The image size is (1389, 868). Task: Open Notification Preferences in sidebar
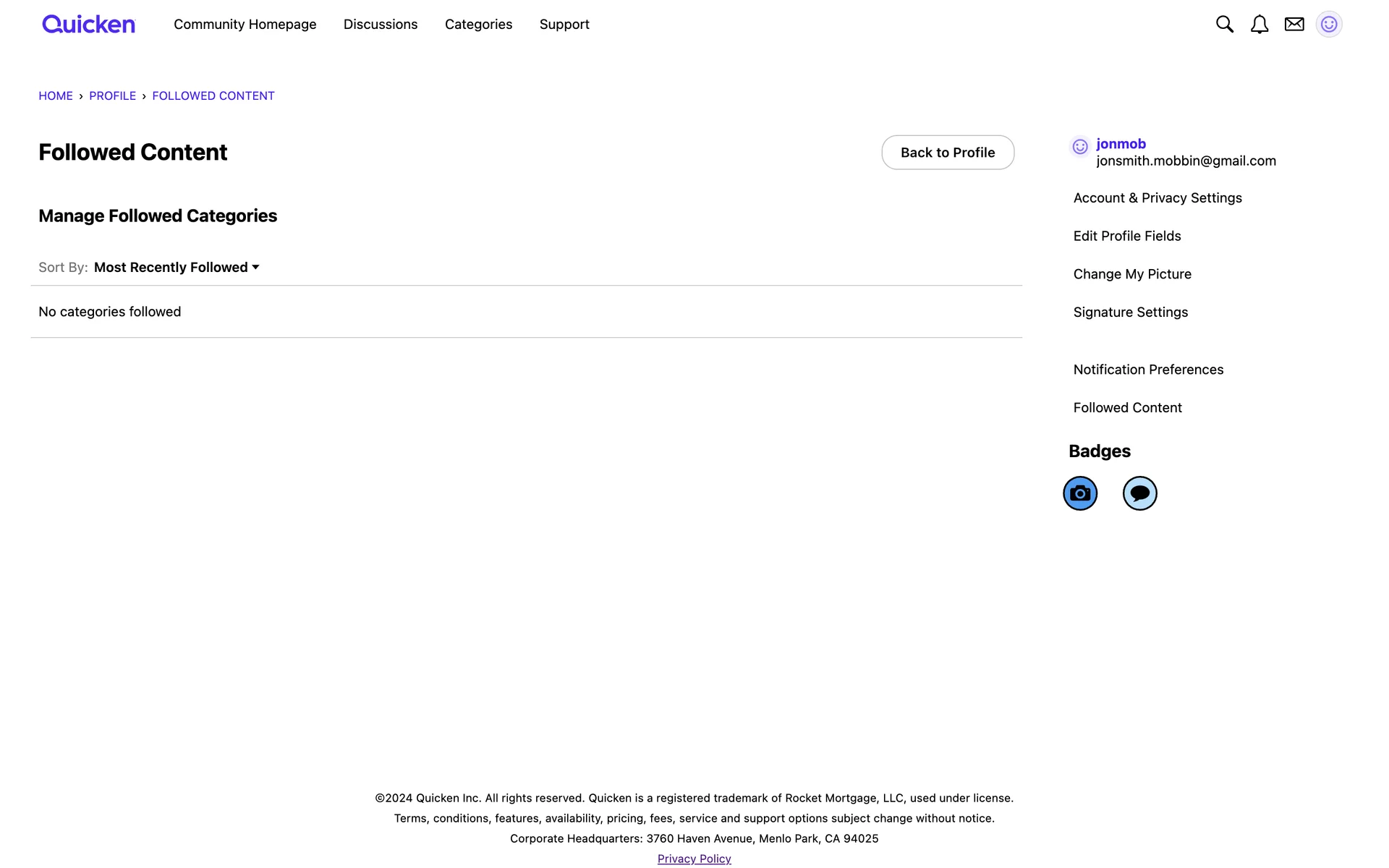(1148, 370)
